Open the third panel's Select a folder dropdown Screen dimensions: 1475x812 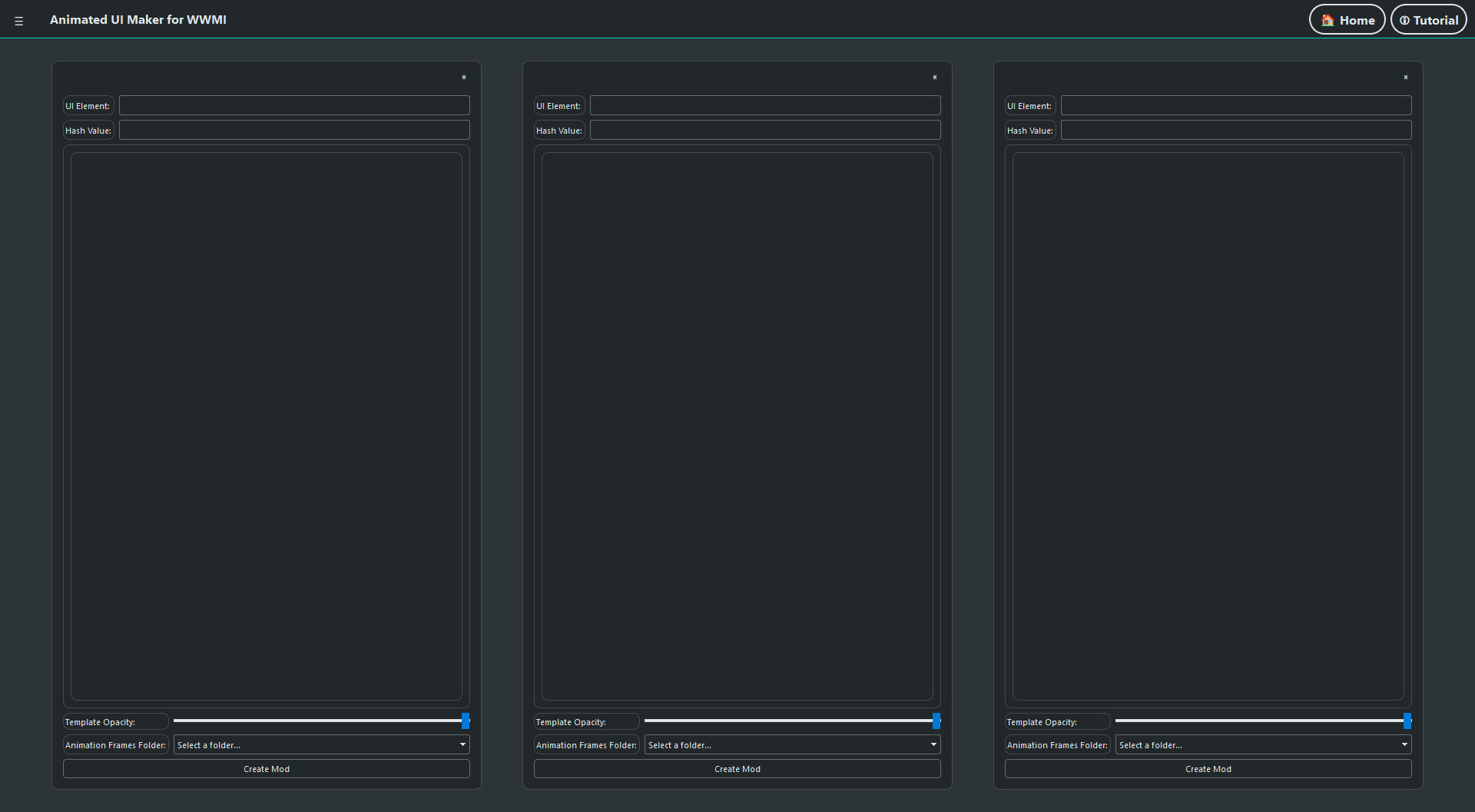[1263, 745]
